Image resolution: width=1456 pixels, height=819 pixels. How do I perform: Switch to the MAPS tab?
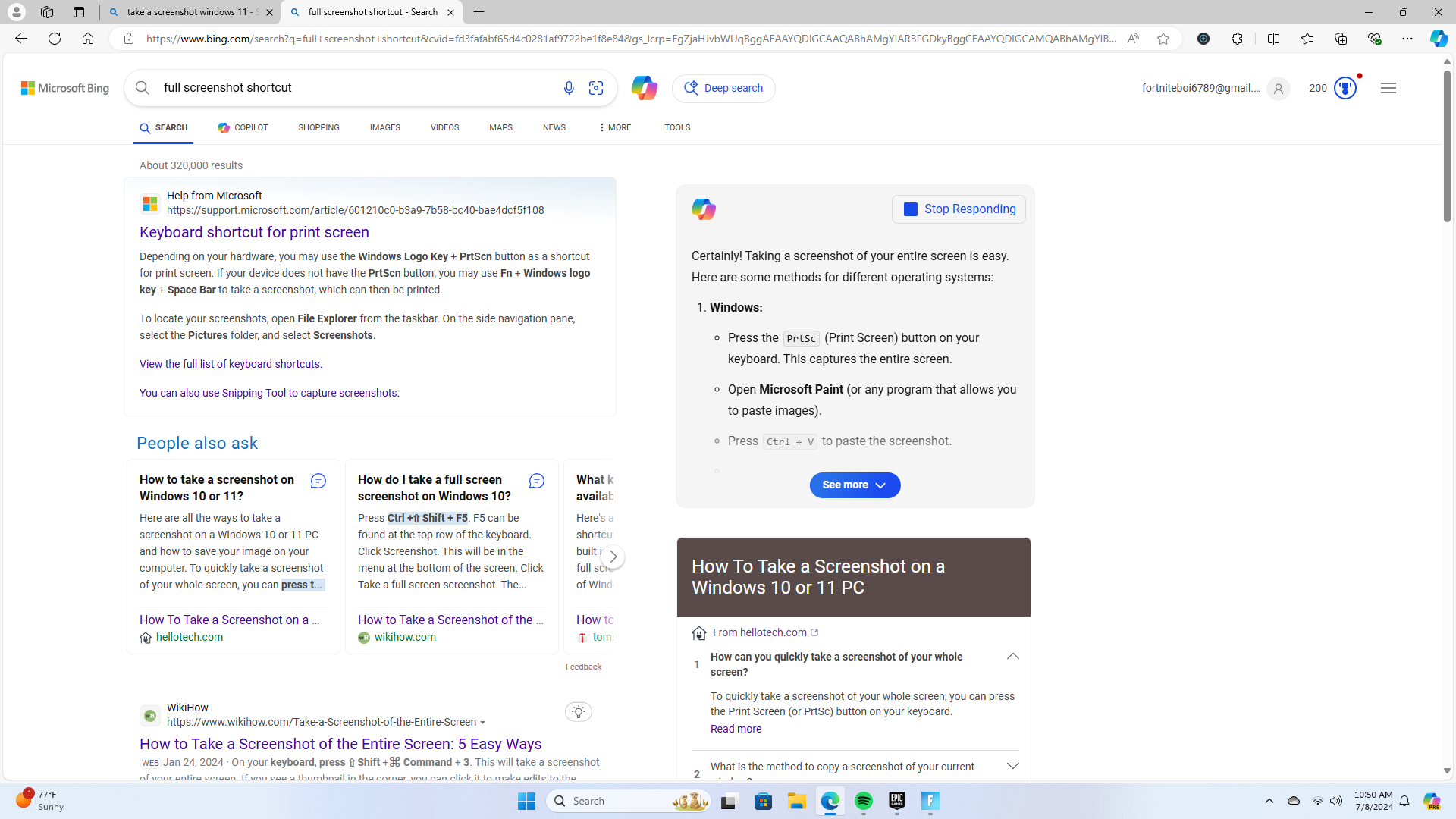click(x=500, y=127)
